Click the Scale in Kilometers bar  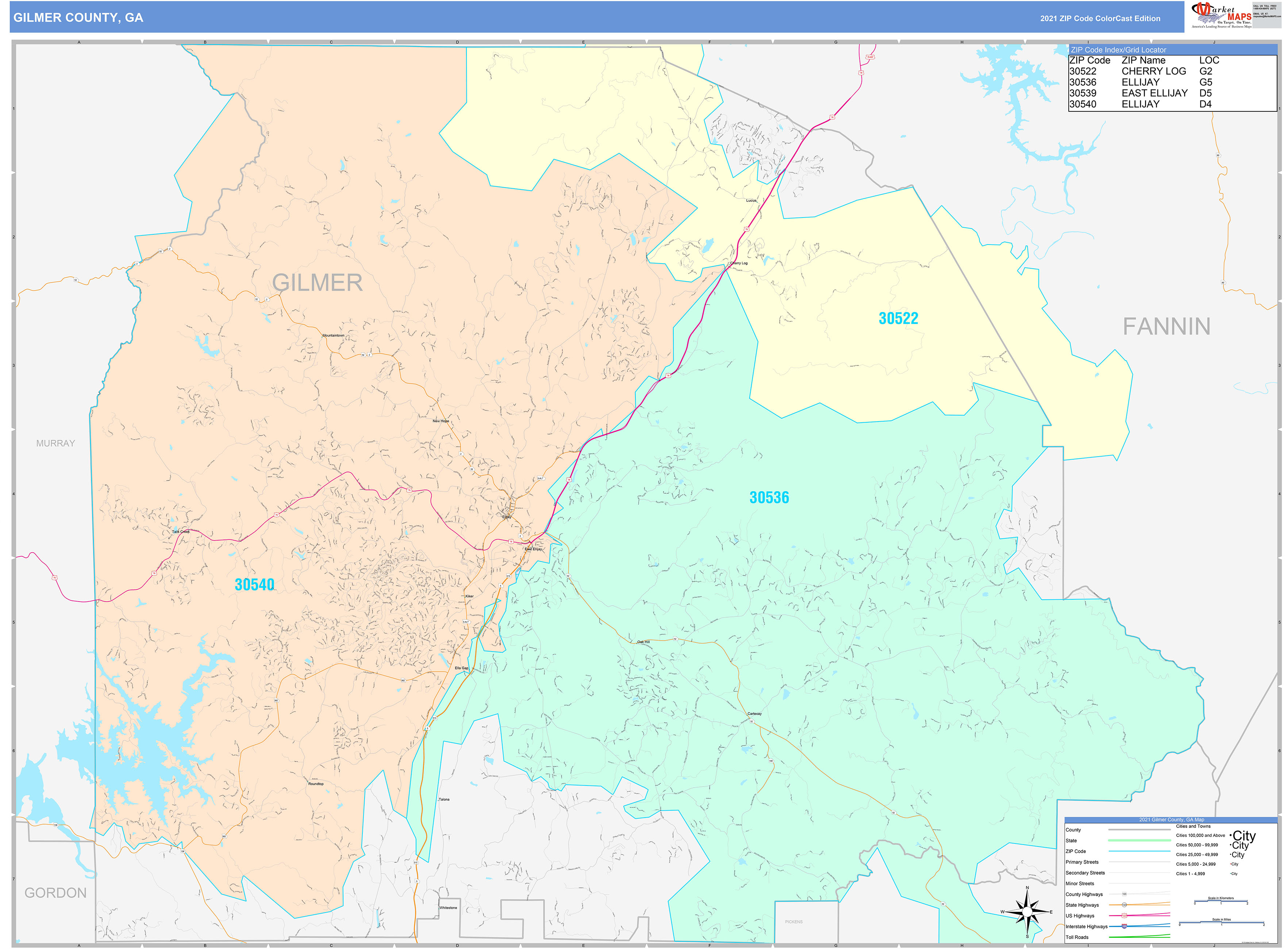[x=1221, y=901]
